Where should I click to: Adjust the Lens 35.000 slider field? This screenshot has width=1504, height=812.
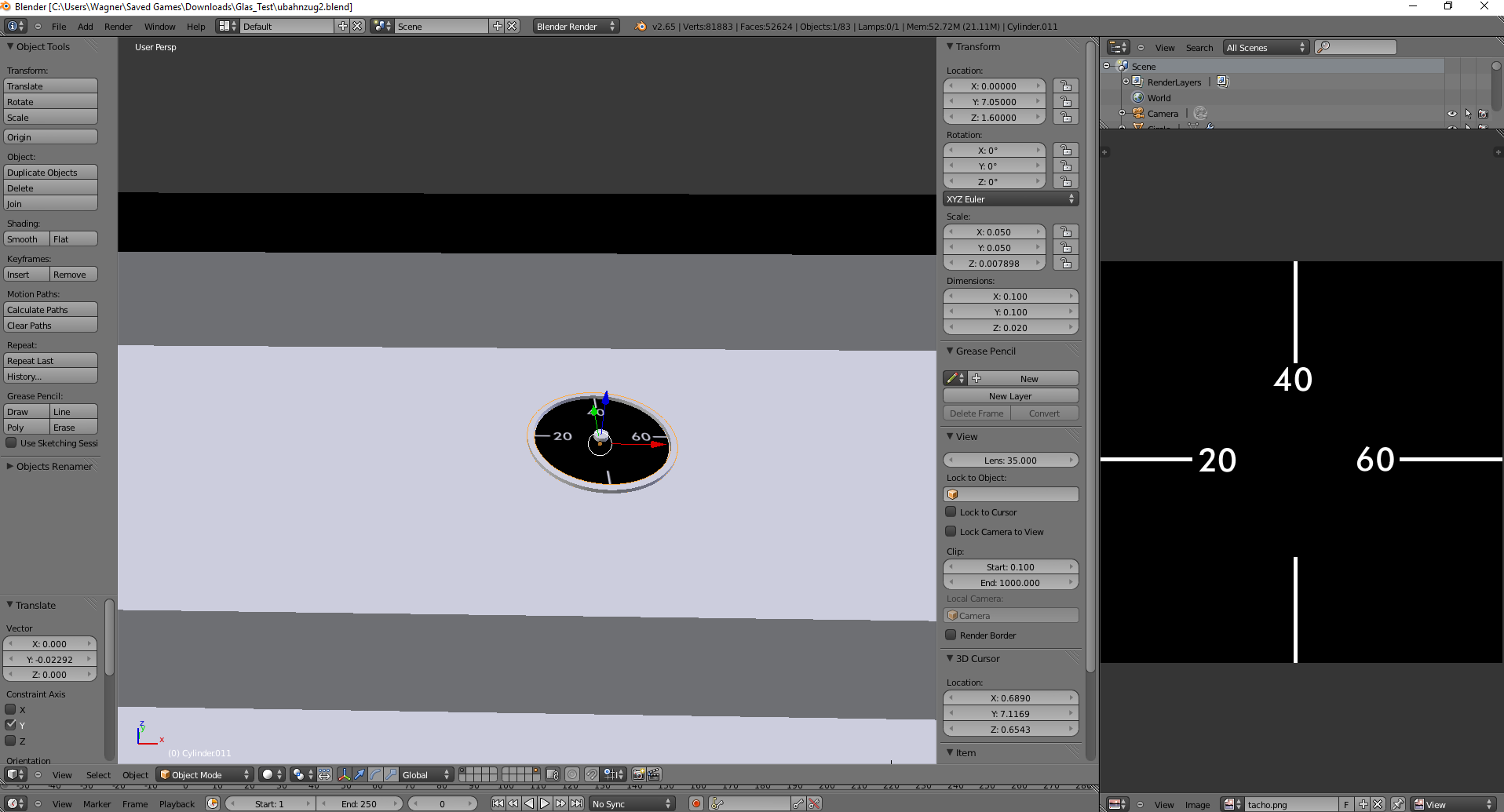(x=1010, y=460)
